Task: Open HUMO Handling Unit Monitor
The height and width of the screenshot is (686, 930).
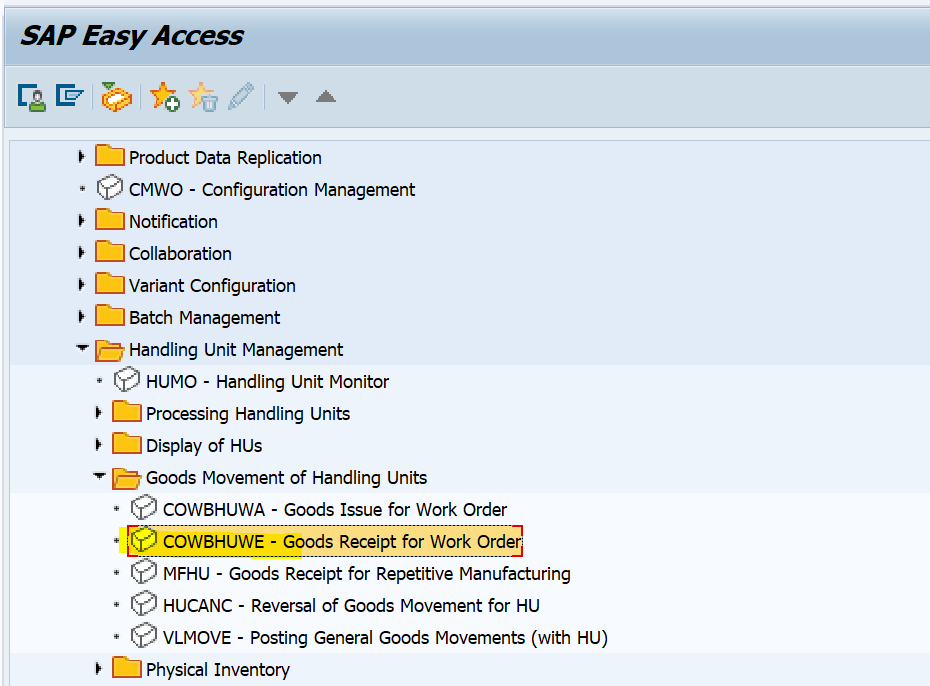Action: pos(263,381)
